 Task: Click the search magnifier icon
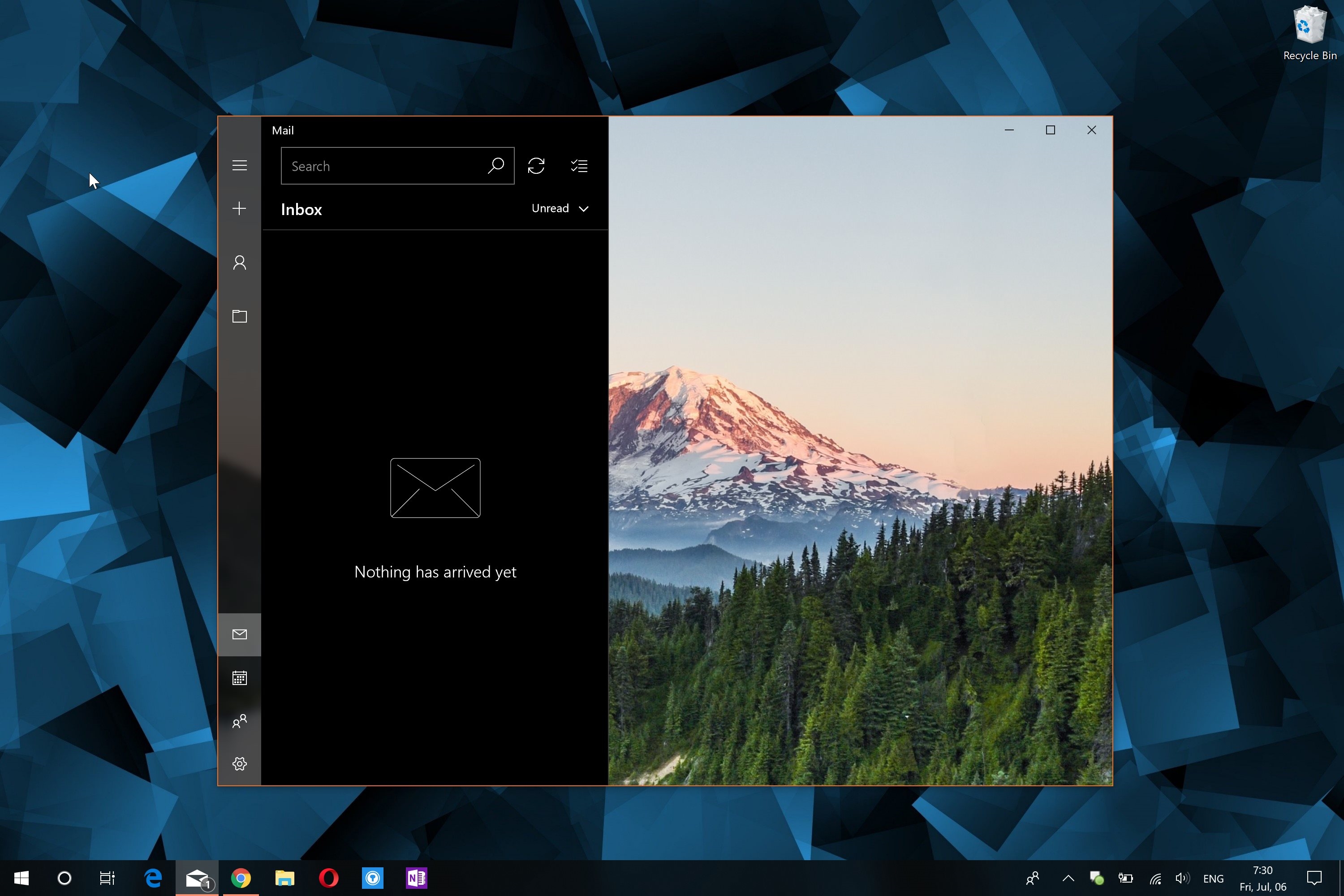click(495, 166)
